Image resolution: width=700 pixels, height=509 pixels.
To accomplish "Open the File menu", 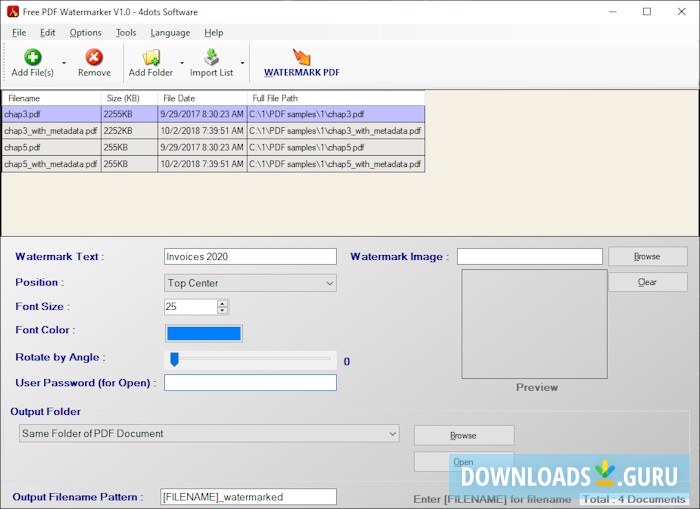I will coord(19,33).
